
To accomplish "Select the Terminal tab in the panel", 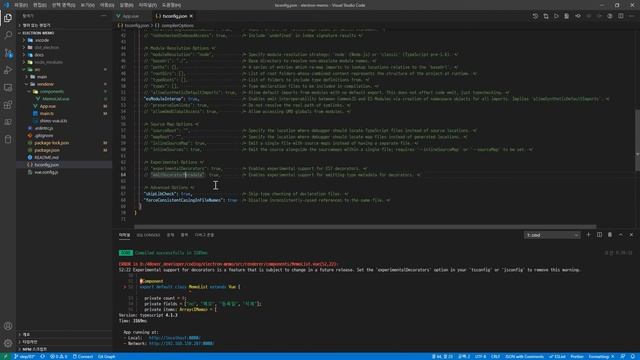I will pos(124,235).
